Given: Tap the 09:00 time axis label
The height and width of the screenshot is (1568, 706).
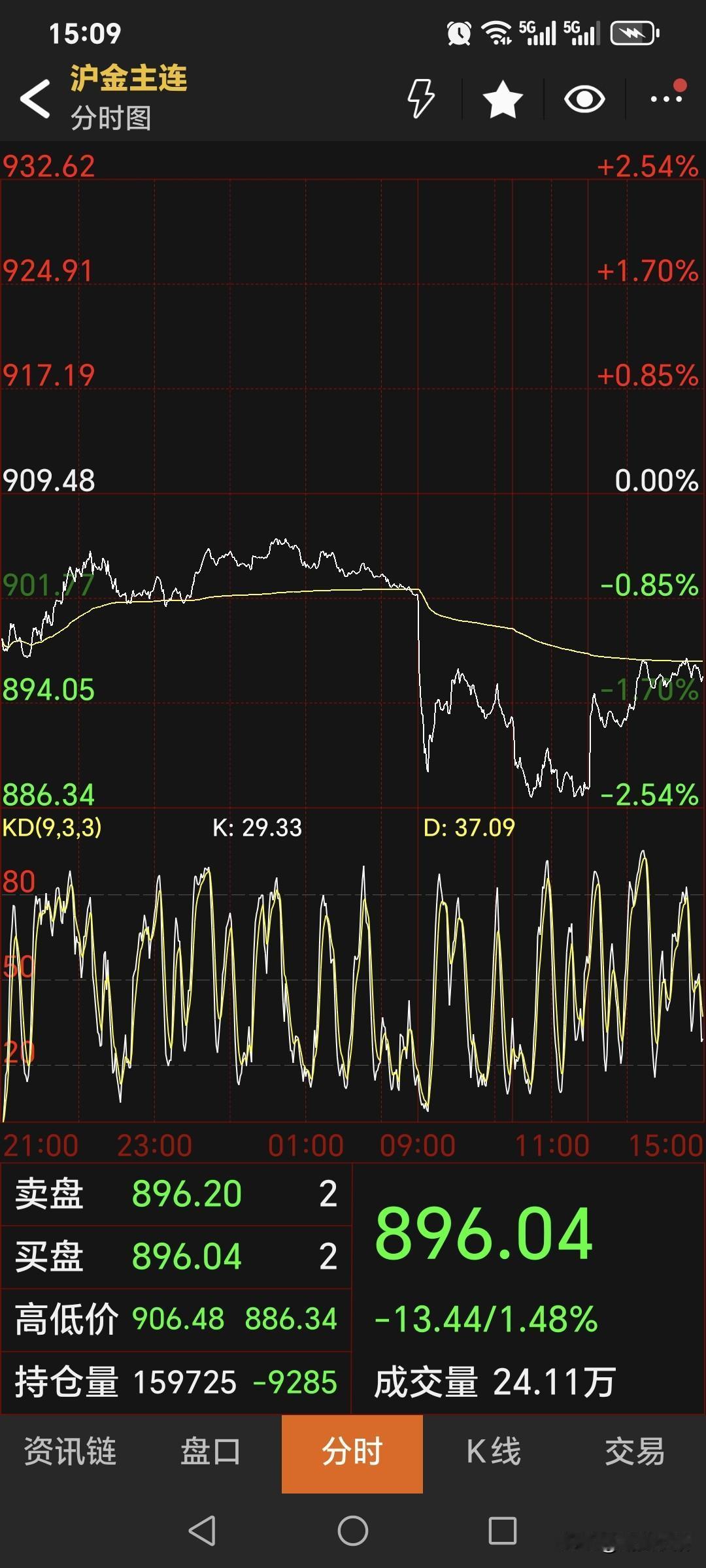Looking at the screenshot, I should [x=418, y=1145].
